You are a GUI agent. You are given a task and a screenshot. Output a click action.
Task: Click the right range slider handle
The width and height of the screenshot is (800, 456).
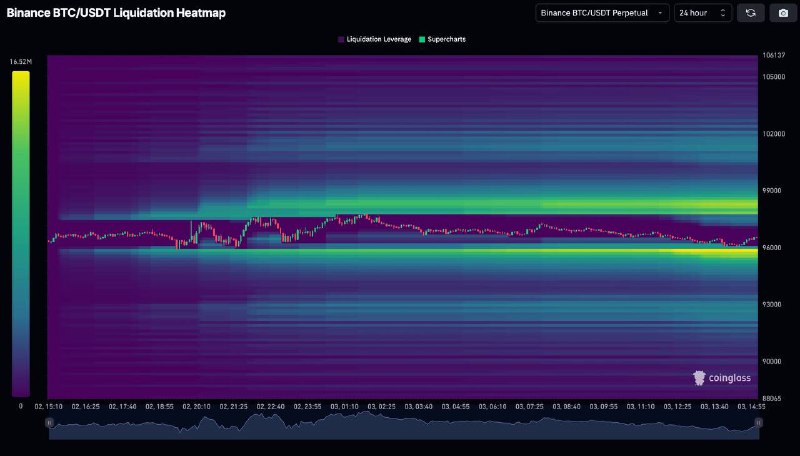coord(758,422)
